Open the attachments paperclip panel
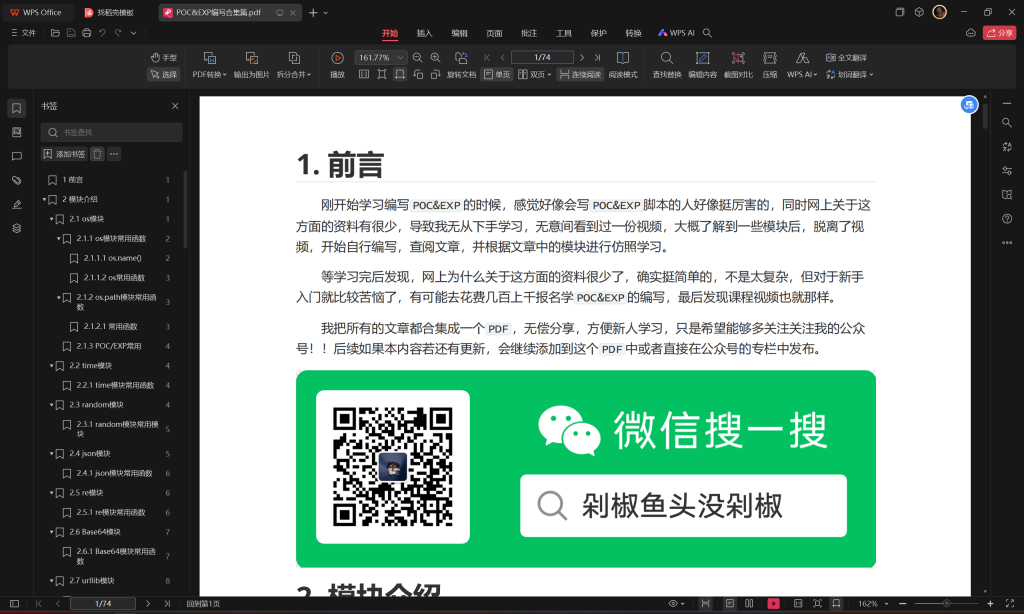1024x614 pixels. click(16, 180)
